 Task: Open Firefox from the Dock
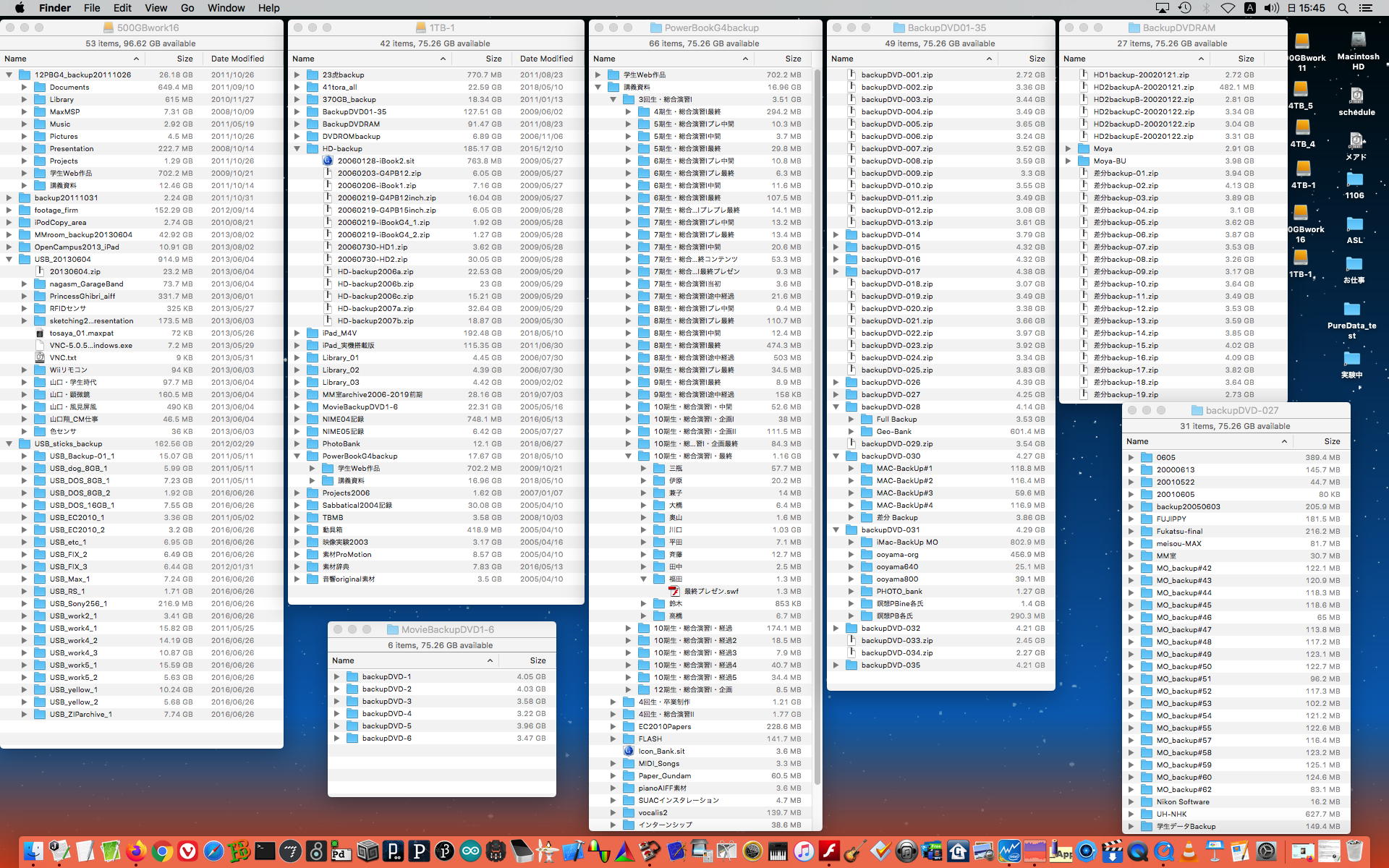click(x=135, y=851)
